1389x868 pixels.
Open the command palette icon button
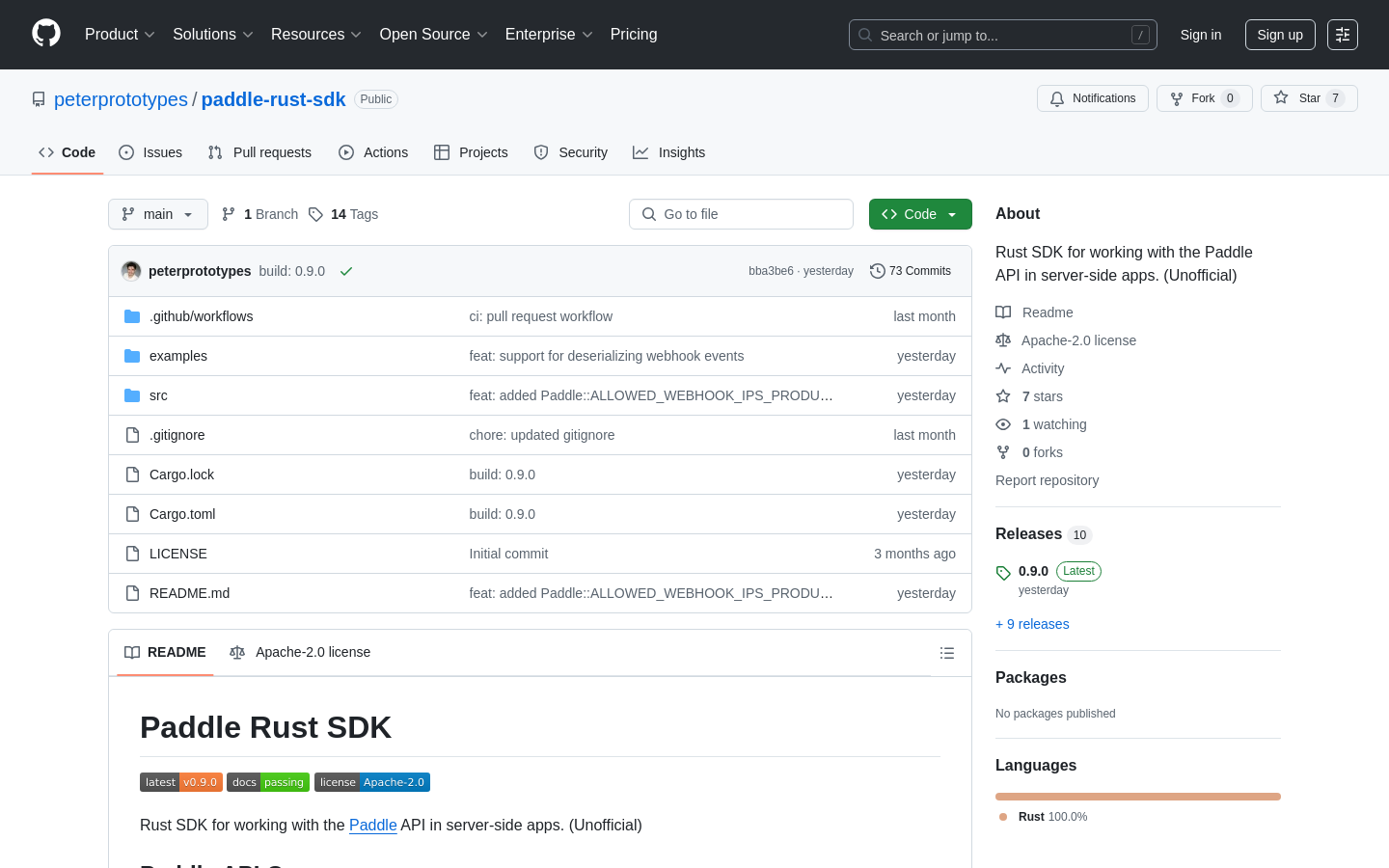[1343, 35]
